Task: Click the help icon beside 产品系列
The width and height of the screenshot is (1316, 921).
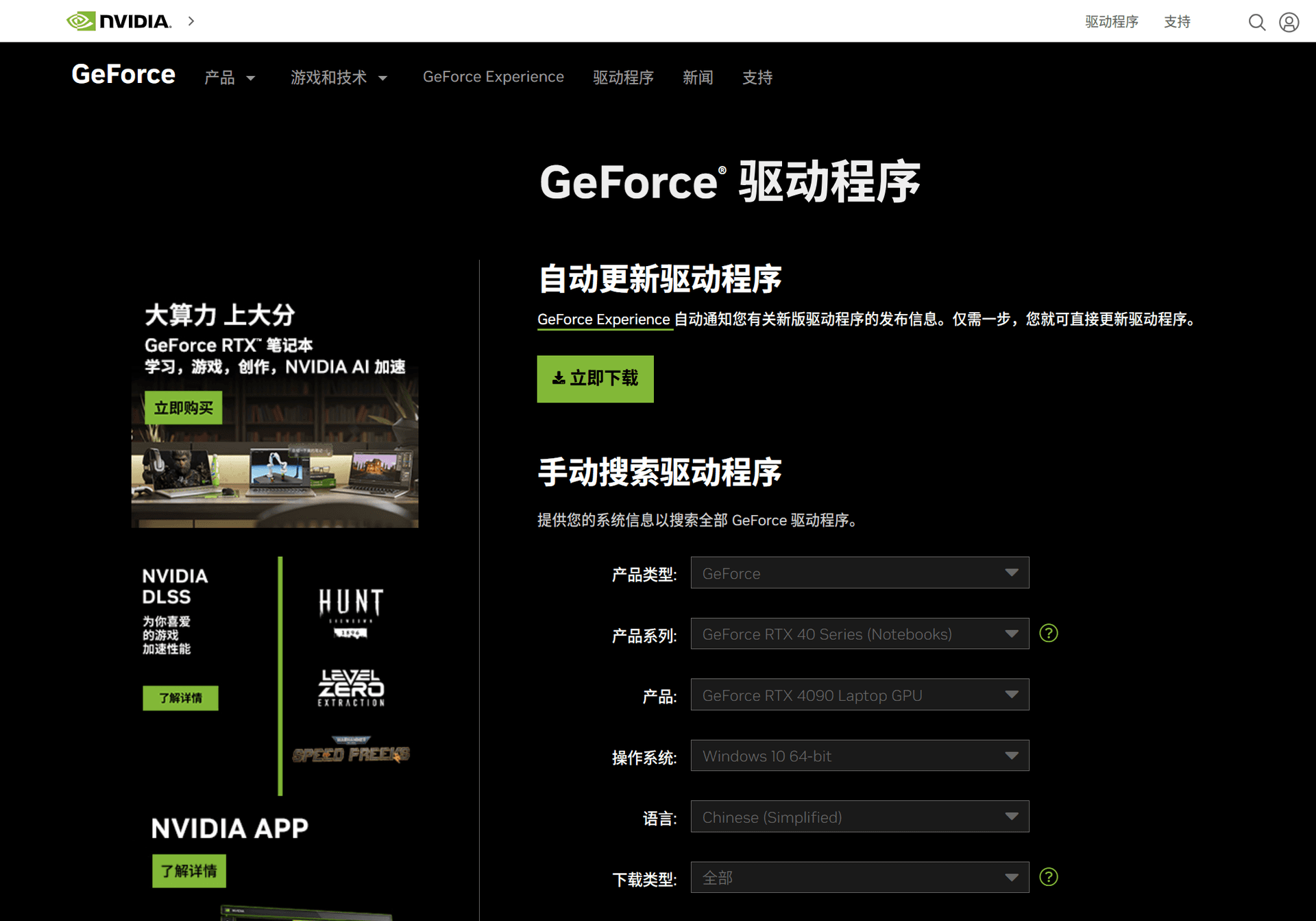Action: [1048, 633]
